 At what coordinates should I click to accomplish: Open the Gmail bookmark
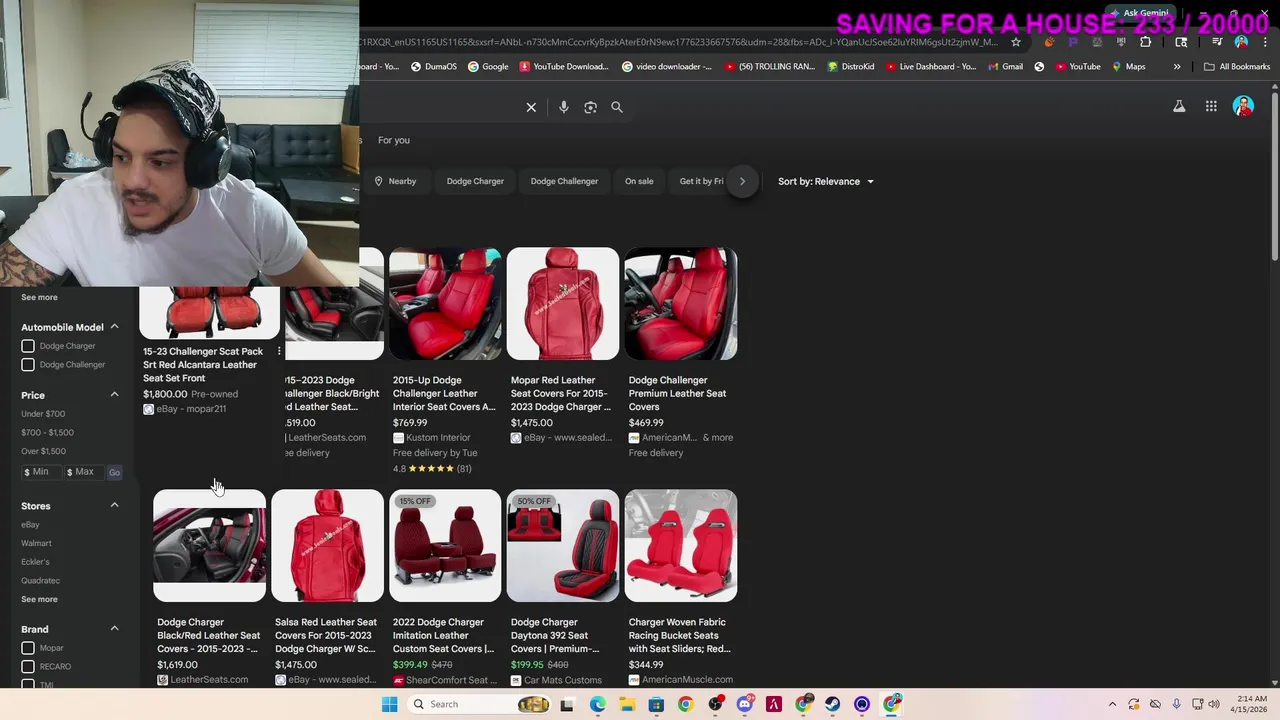1005,67
